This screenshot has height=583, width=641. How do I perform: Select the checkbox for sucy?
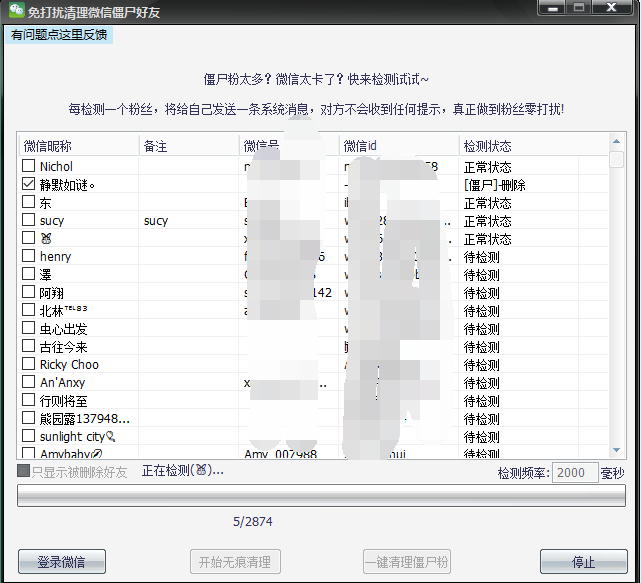pyautogui.click(x=28, y=220)
